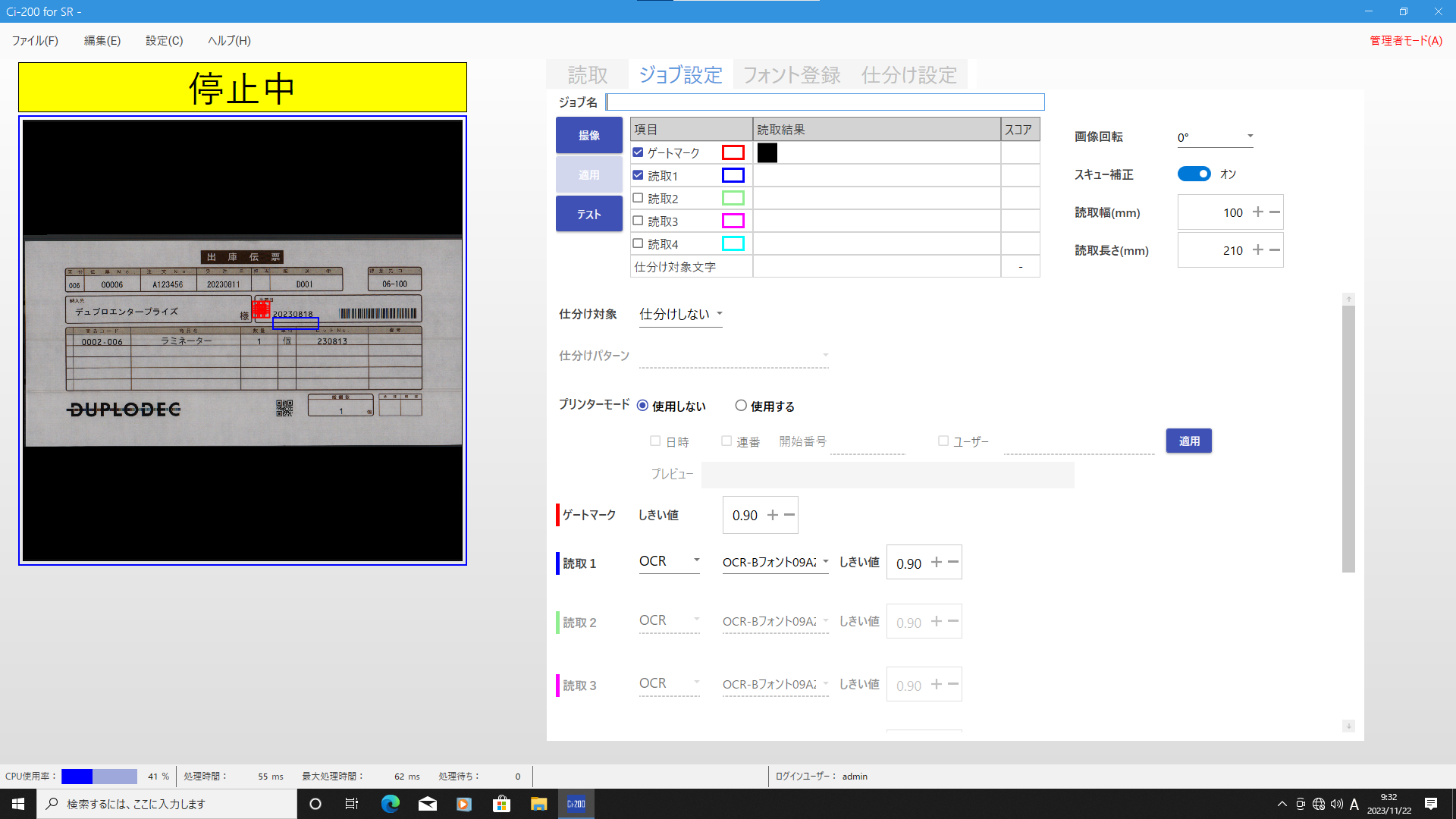This screenshot has width=1456, height=819.
Task: Open notification center icon in the tray
Action: point(1431,804)
